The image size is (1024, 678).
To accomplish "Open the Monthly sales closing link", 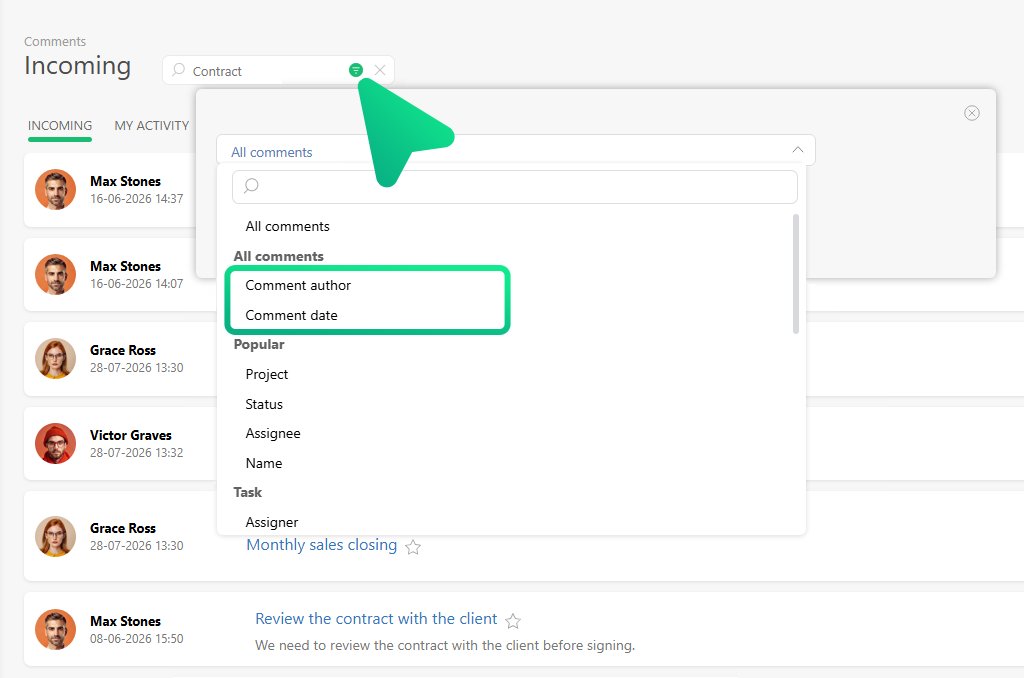I will click(321, 545).
